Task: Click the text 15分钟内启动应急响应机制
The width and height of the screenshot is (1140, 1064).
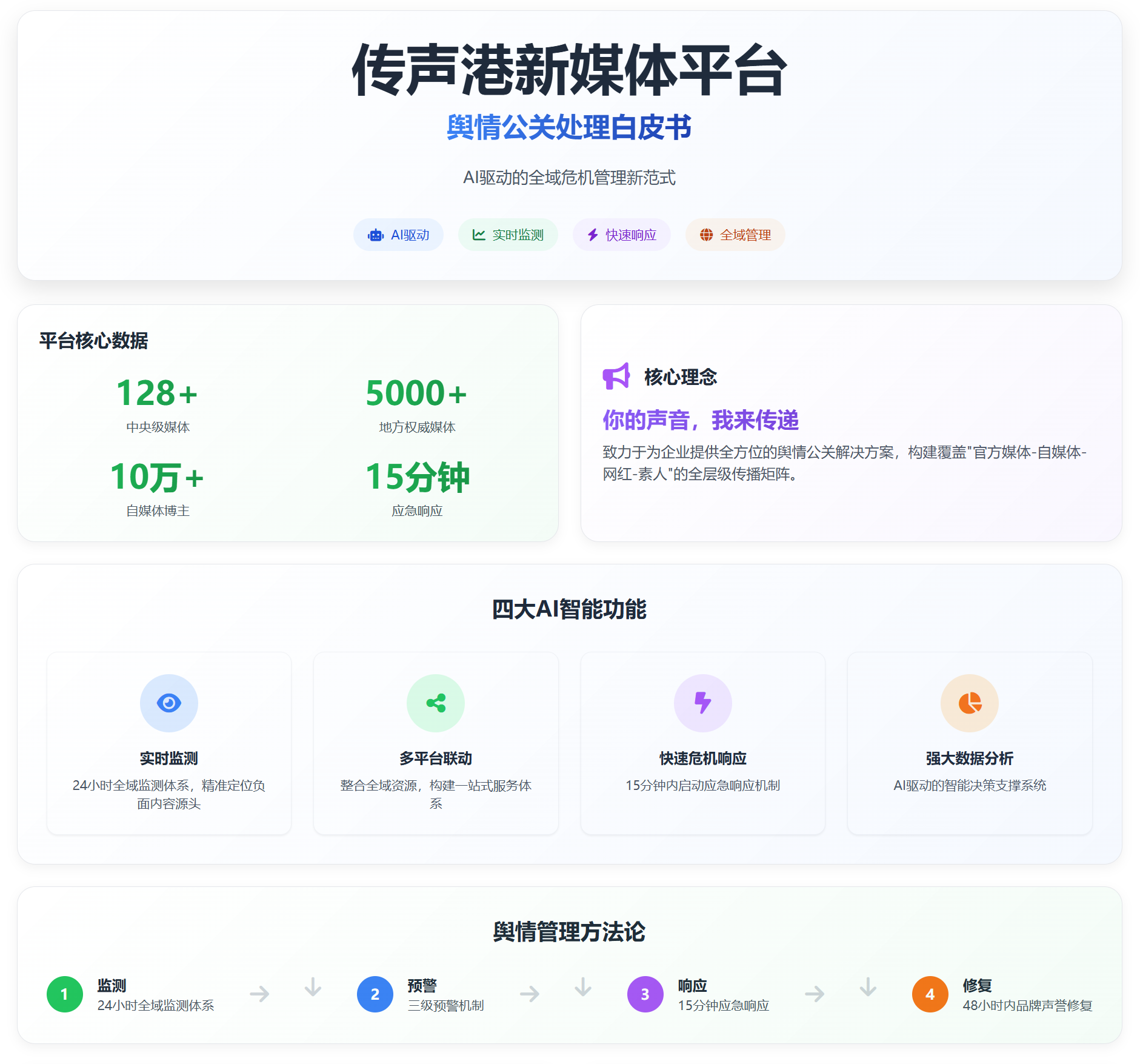Action: 703,785
